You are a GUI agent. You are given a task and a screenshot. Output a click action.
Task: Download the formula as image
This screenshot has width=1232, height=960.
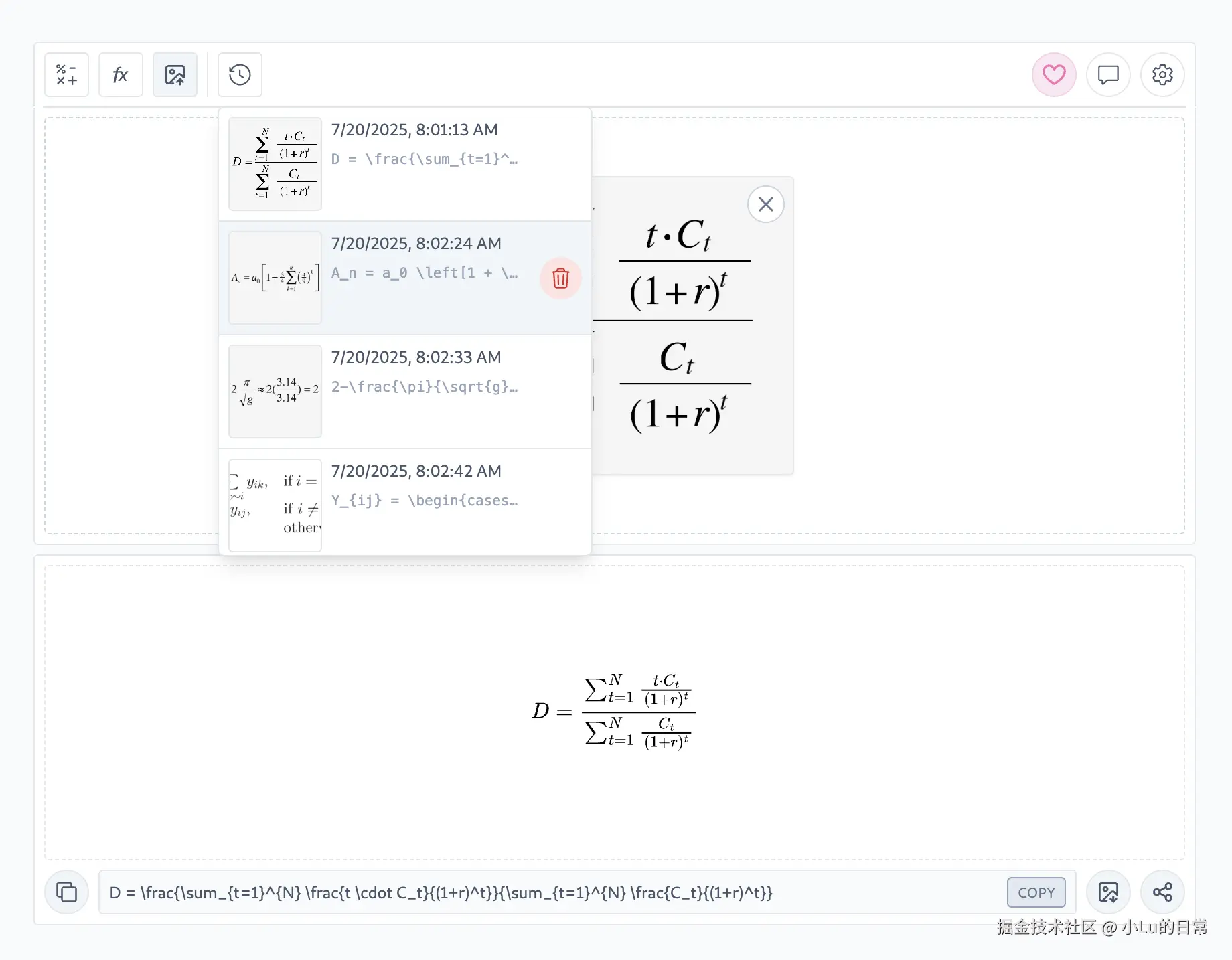coord(1108,892)
